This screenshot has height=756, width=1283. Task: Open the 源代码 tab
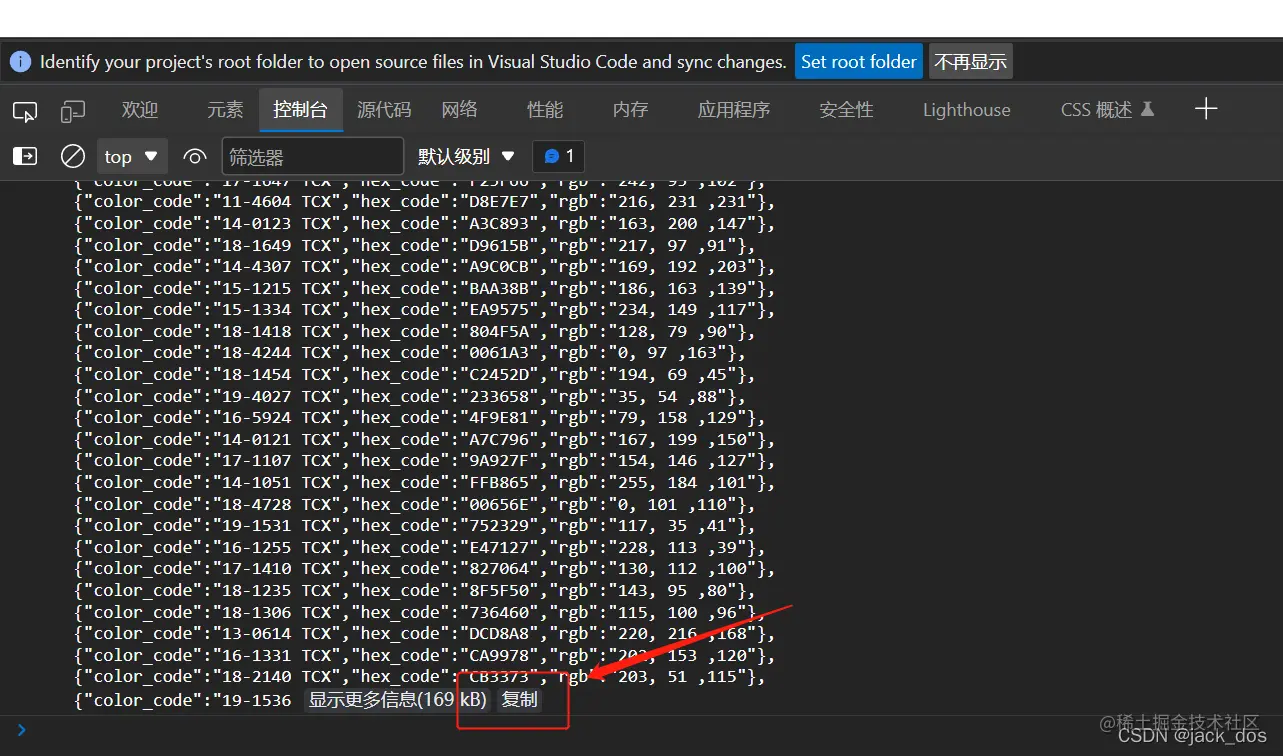point(384,110)
